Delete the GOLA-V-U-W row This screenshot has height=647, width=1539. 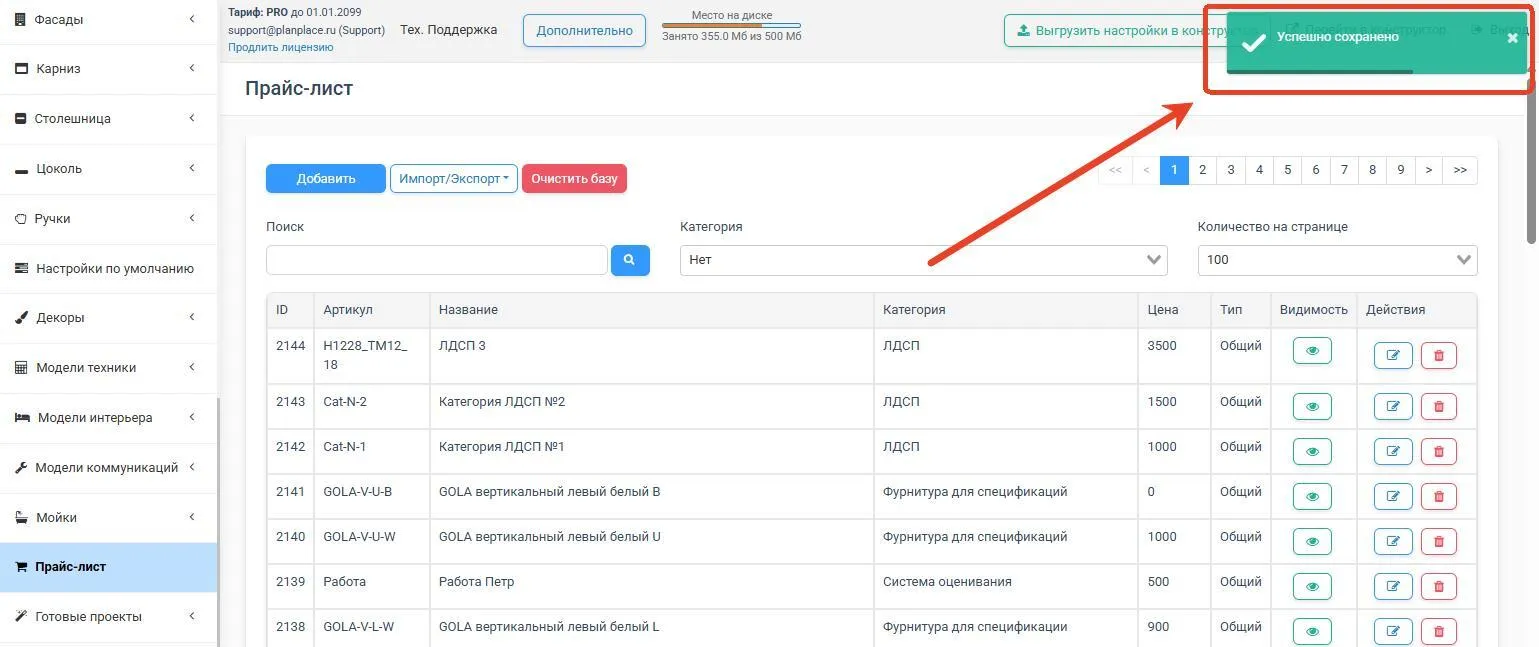pyautogui.click(x=1439, y=541)
